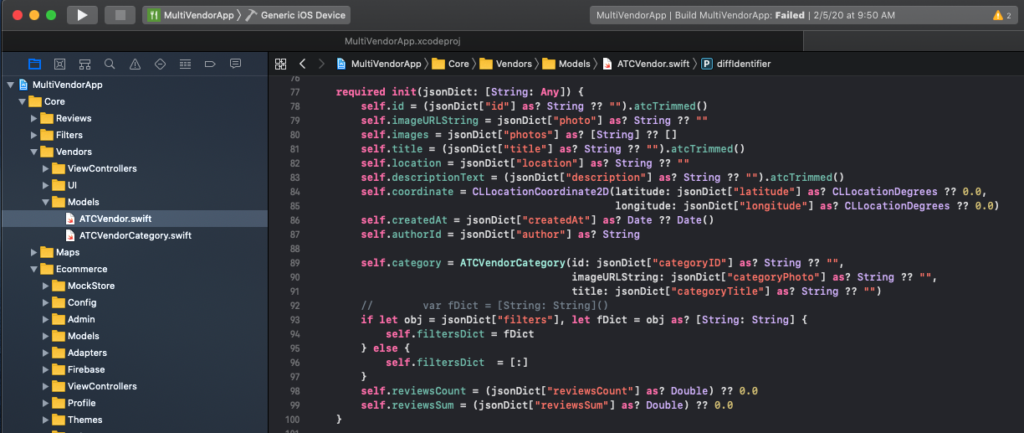Screen dimensions: 1024x433
Task: Click the related items grid icon
Action: tap(280, 64)
